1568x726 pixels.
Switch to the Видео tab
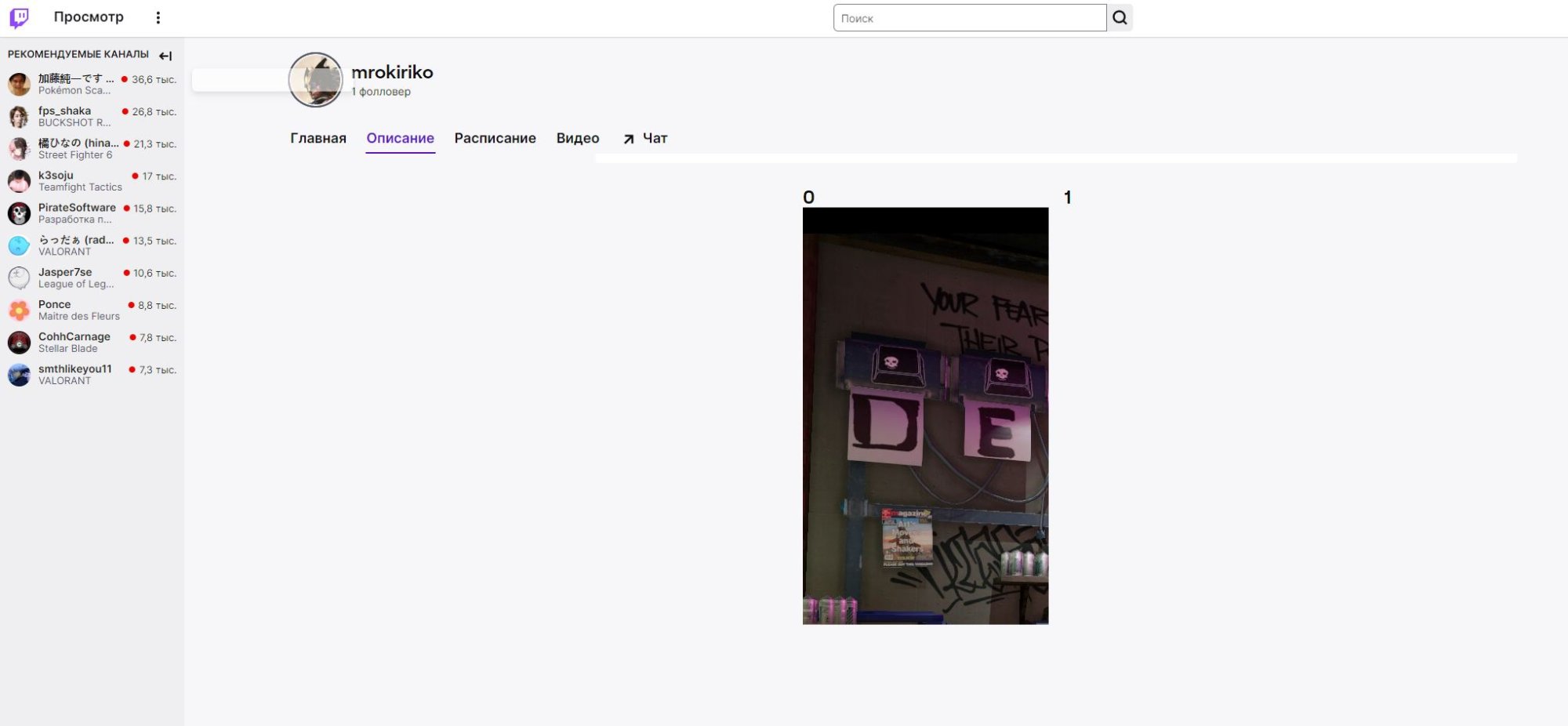(x=577, y=138)
